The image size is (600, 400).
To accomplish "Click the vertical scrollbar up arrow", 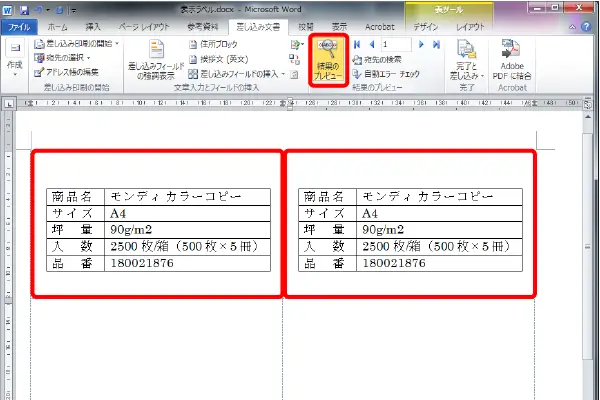I will [588, 116].
